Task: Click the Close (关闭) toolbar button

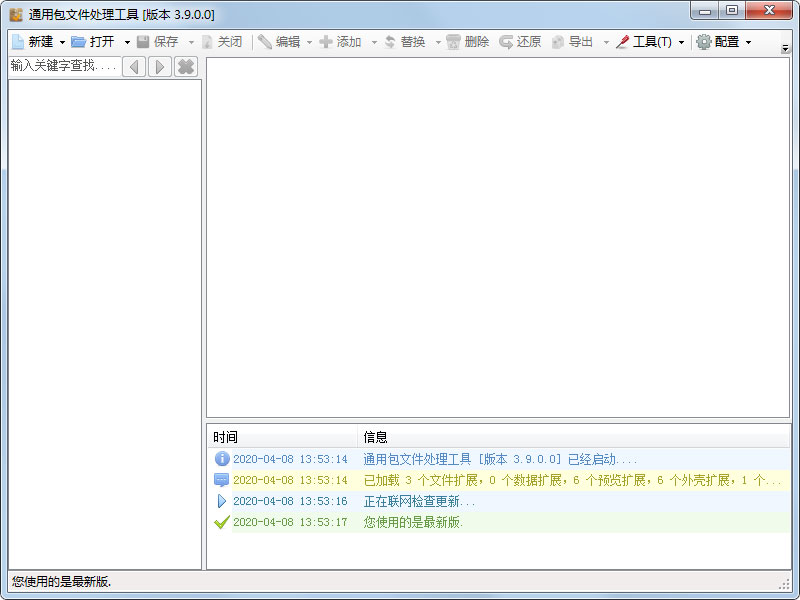Action: (221, 42)
